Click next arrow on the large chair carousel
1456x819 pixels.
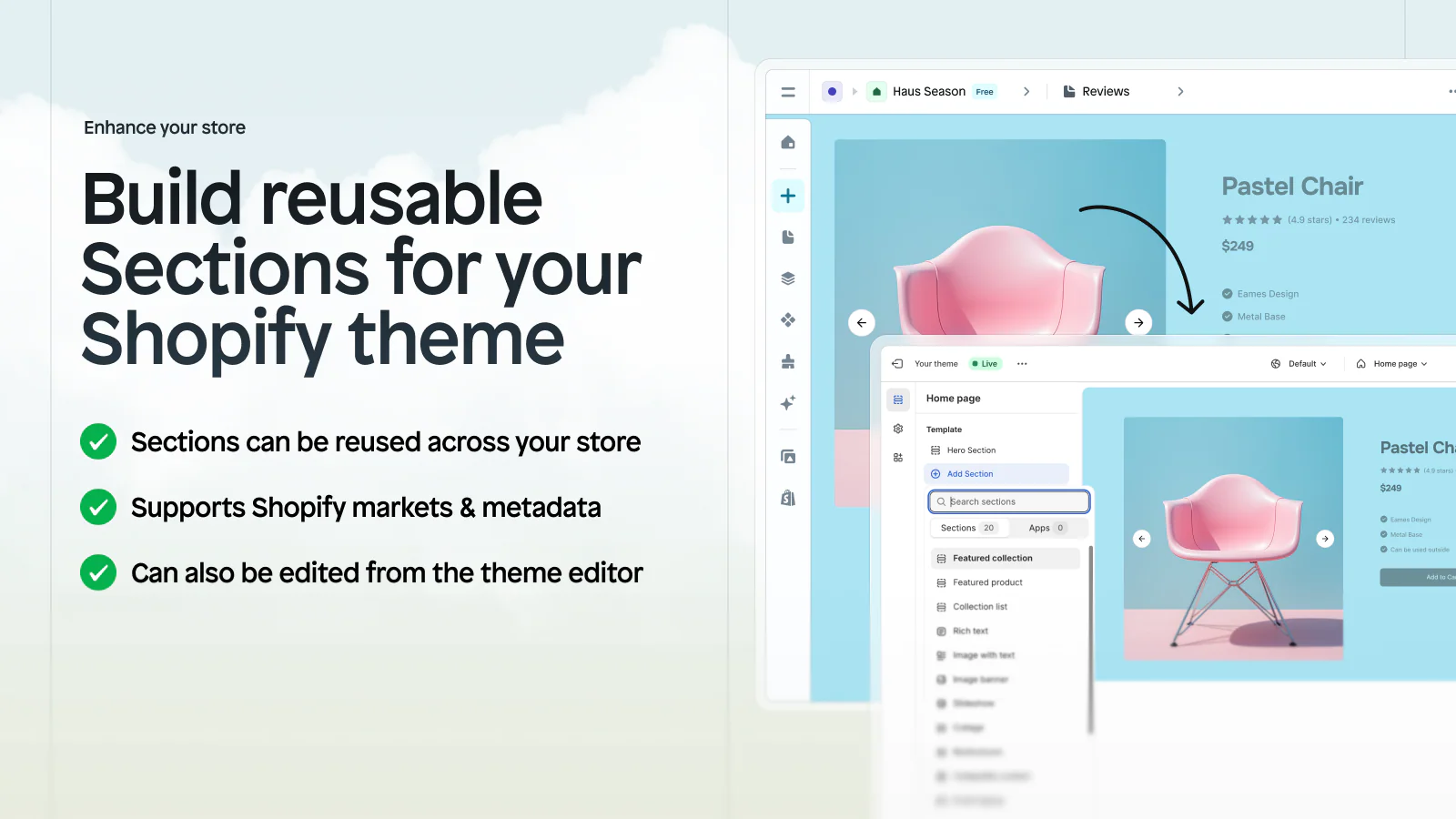coord(1138,322)
